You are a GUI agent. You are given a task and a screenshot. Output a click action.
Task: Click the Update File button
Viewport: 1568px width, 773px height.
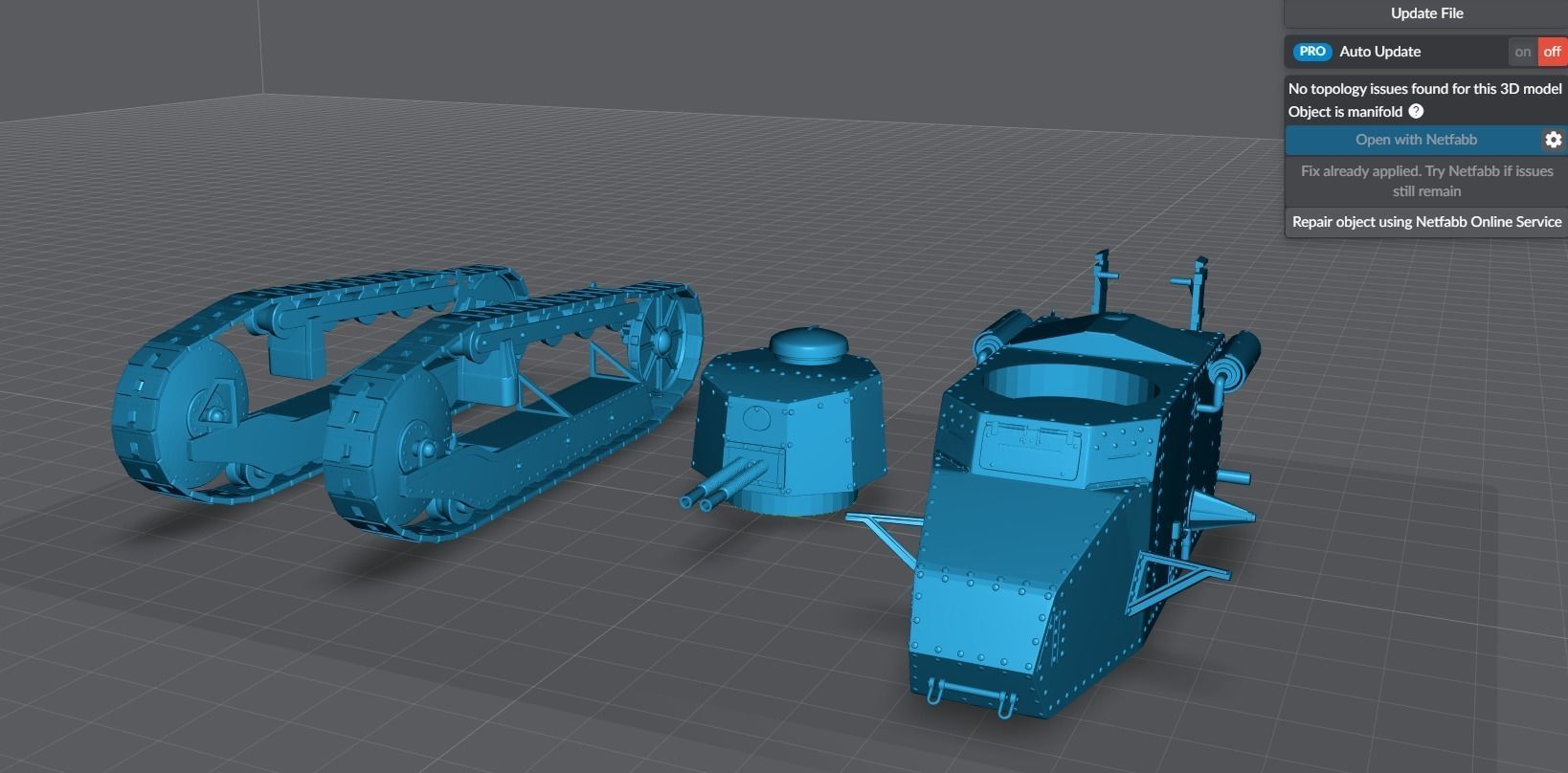(x=1426, y=13)
